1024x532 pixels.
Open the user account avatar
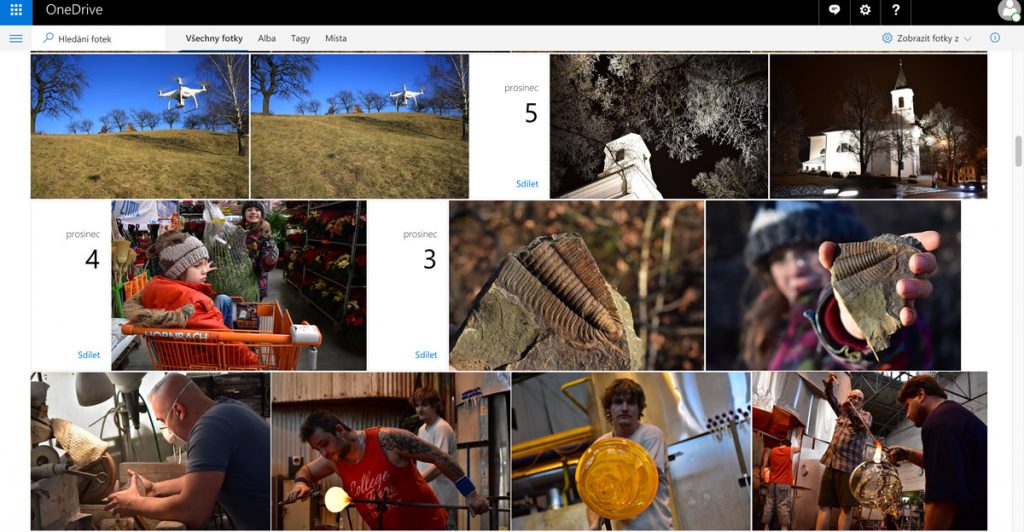[x=1009, y=11]
